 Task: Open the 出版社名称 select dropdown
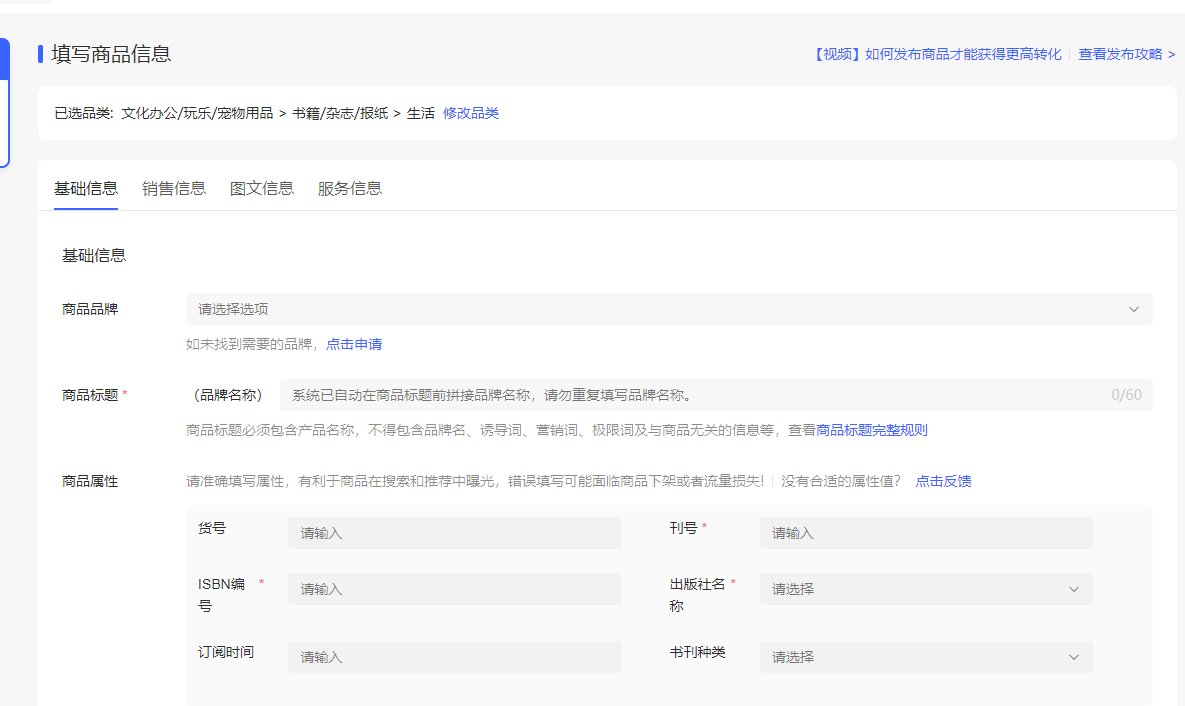[925, 590]
